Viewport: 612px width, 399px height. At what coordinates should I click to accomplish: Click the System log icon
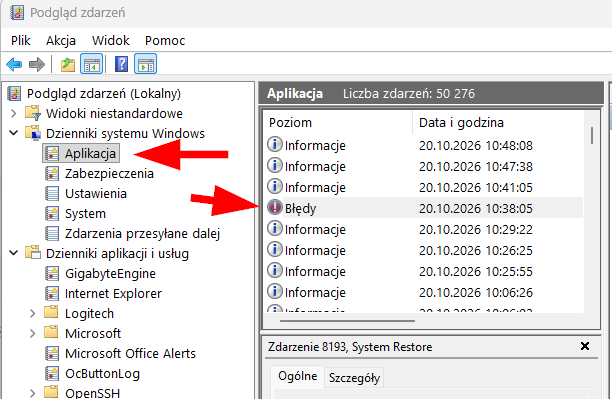[52, 214]
